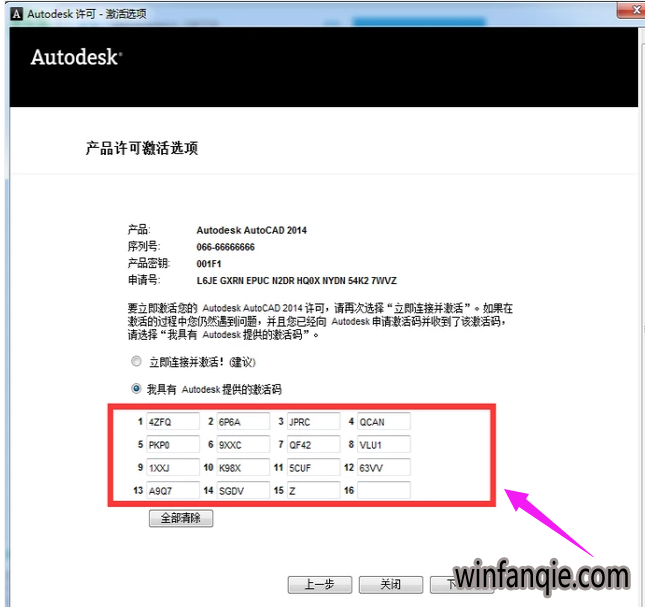
Task: Click activation code field 13 containing A9Q7
Action: [x=173, y=490]
